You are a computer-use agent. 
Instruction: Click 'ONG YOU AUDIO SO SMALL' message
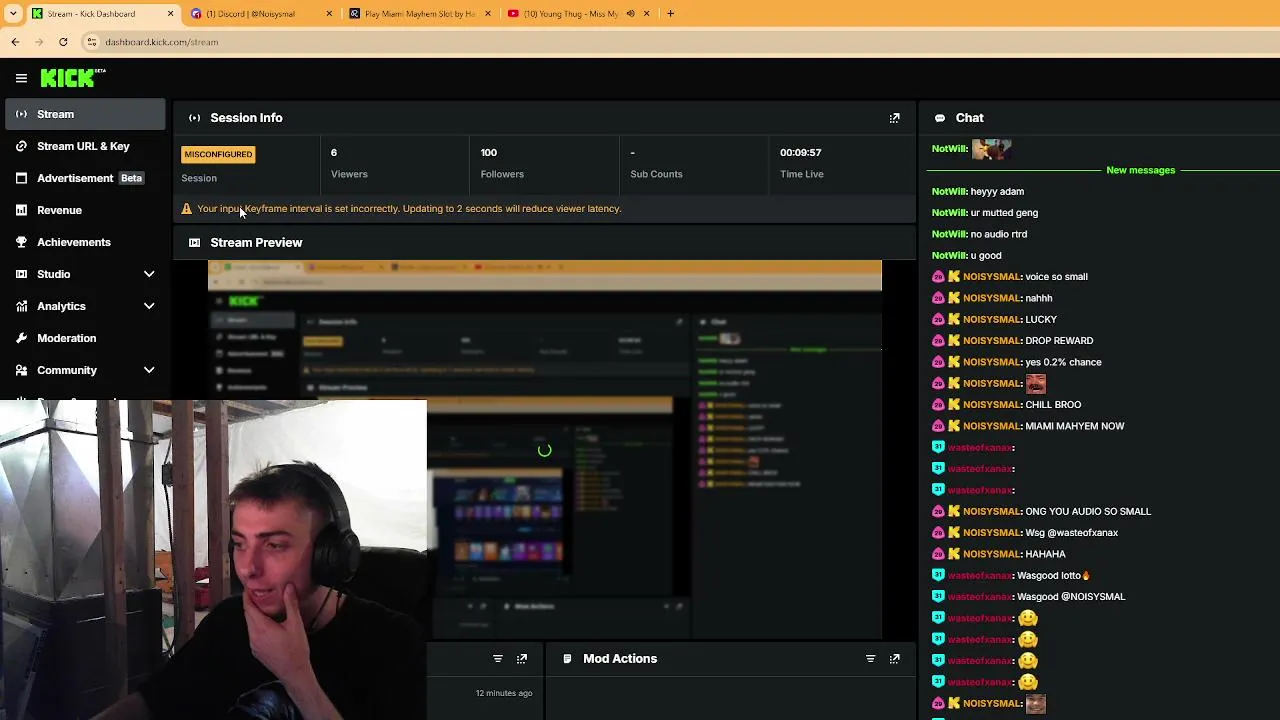click(x=1088, y=511)
